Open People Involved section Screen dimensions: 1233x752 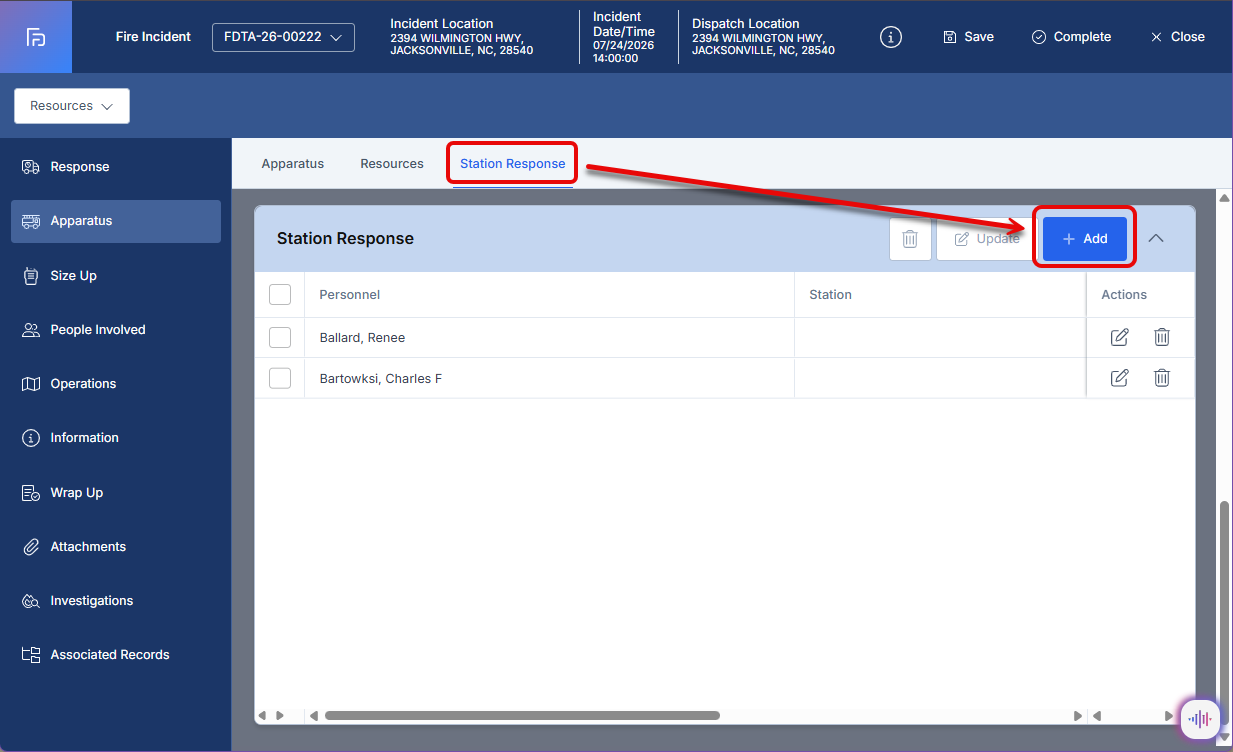pos(116,330)
